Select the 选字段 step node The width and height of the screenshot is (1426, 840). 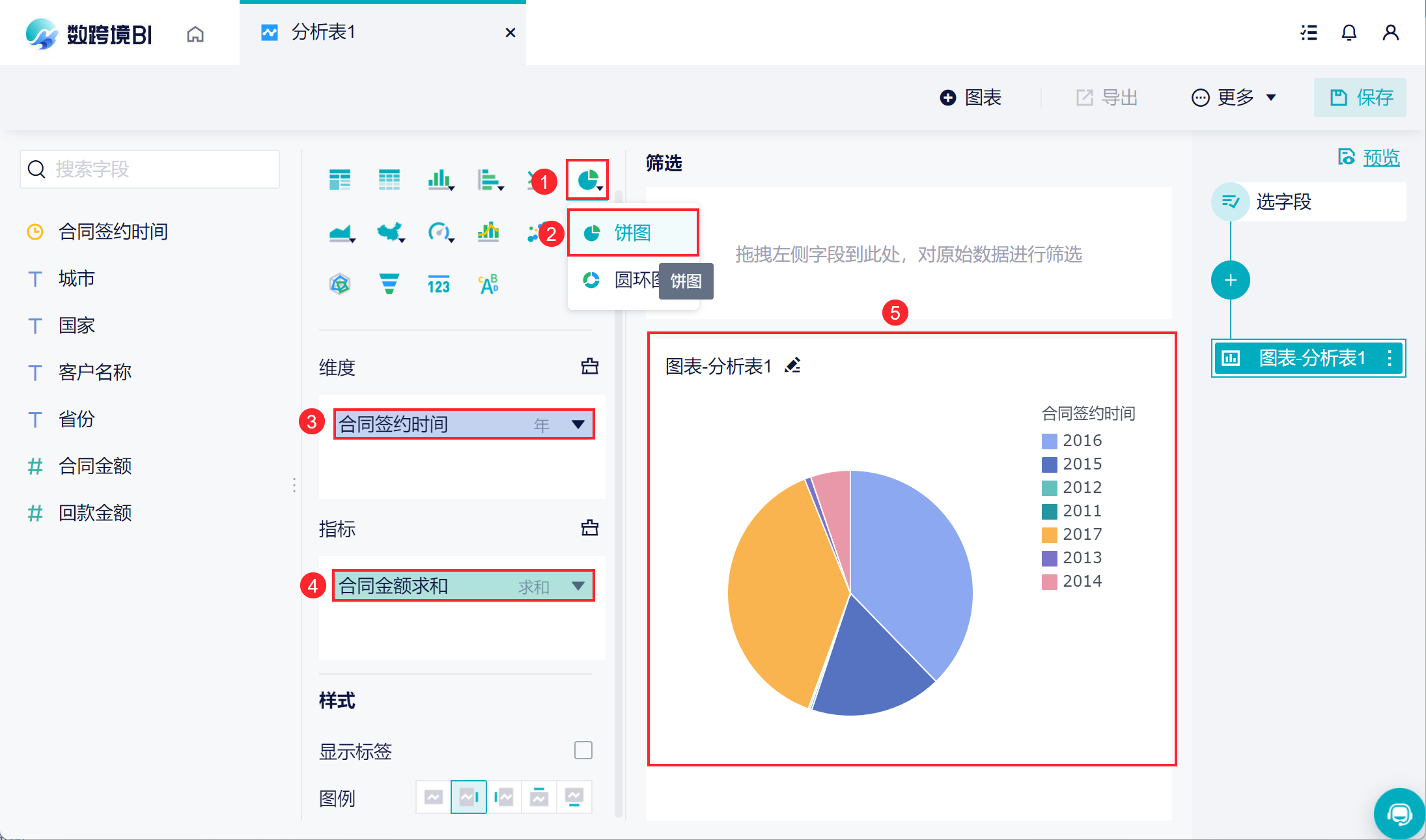tap(1309, 202)
